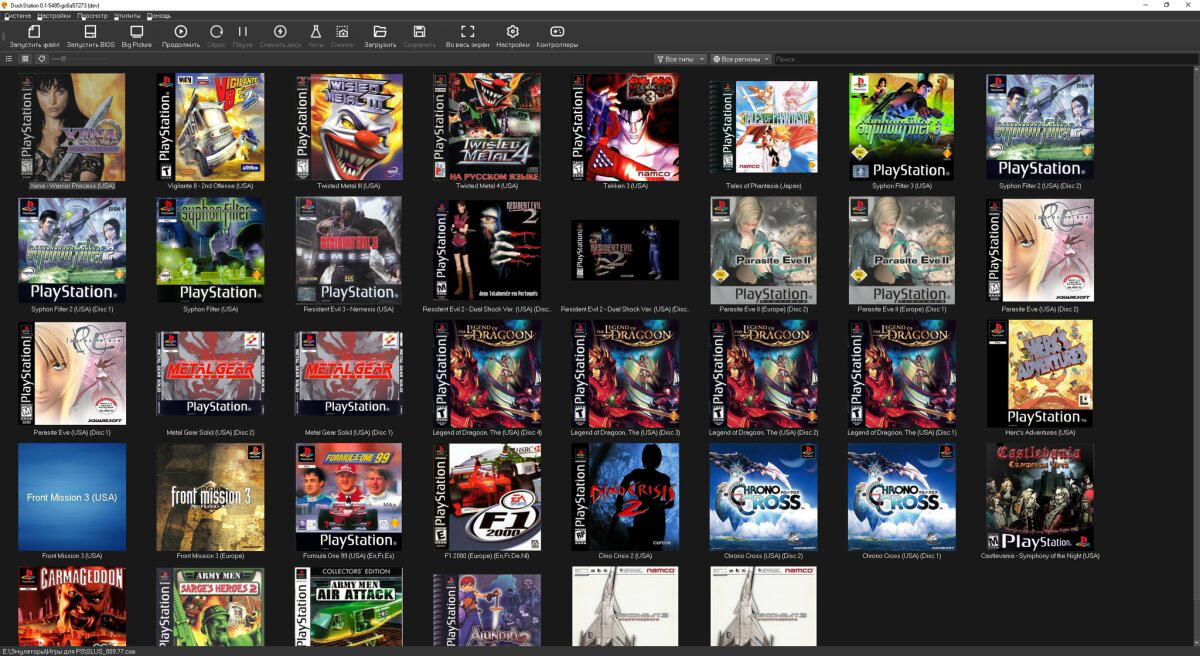Adjust the cover size slider

coord(82,59)
